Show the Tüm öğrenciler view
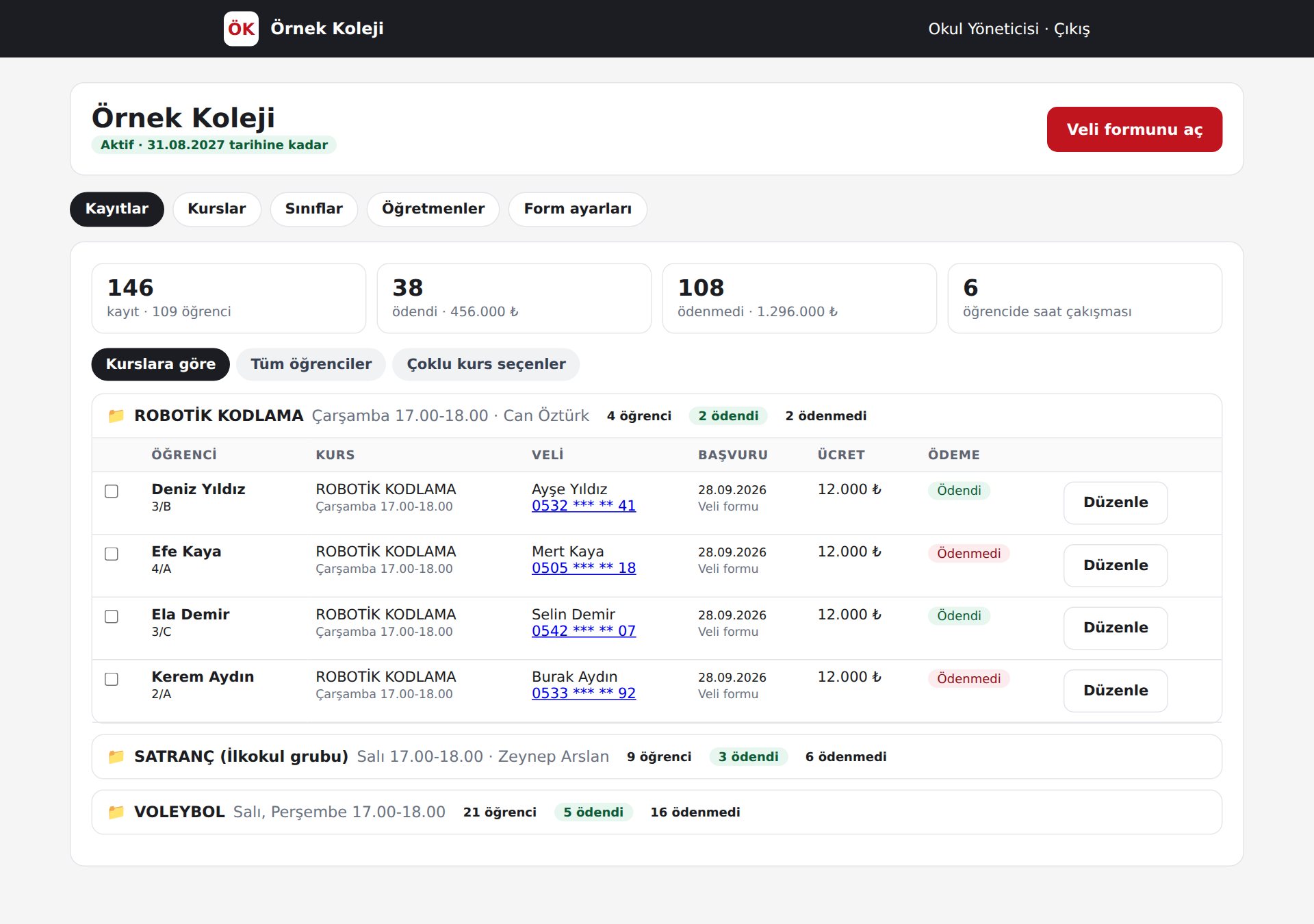Viewport: 1314px width, 924px height. pos(311,364)
